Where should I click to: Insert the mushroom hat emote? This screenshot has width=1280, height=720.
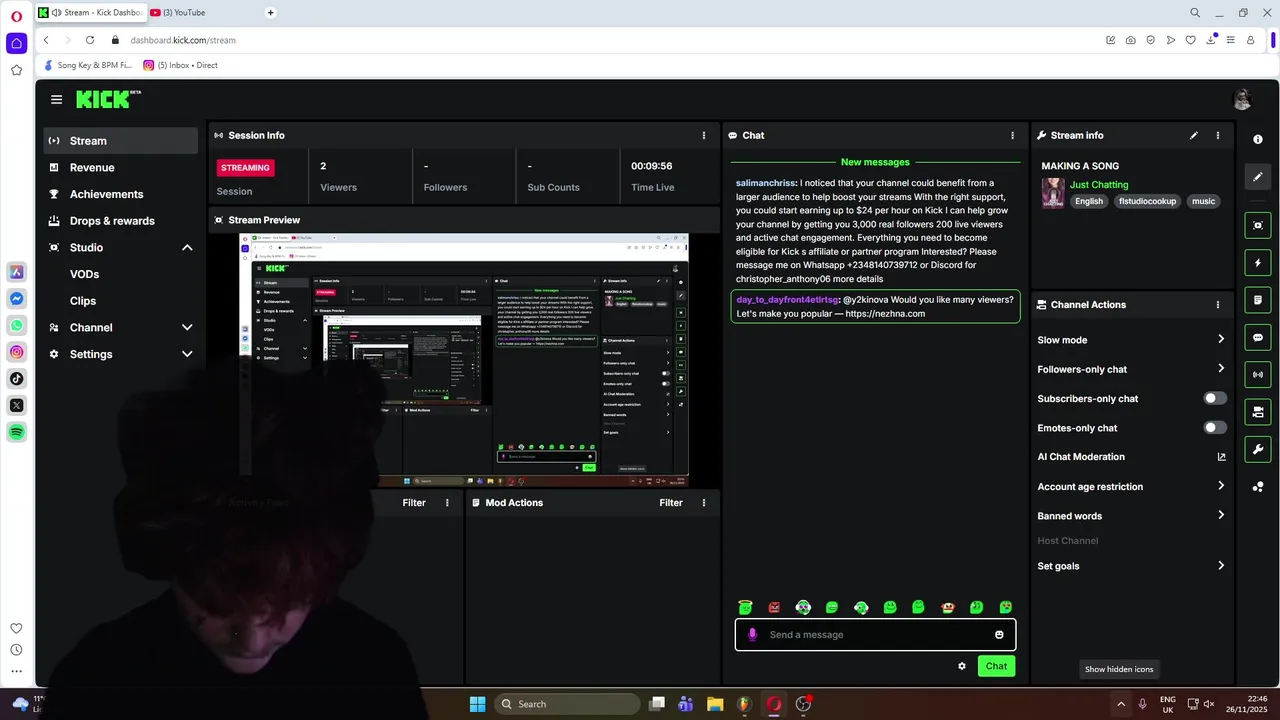tap(948, 607)
